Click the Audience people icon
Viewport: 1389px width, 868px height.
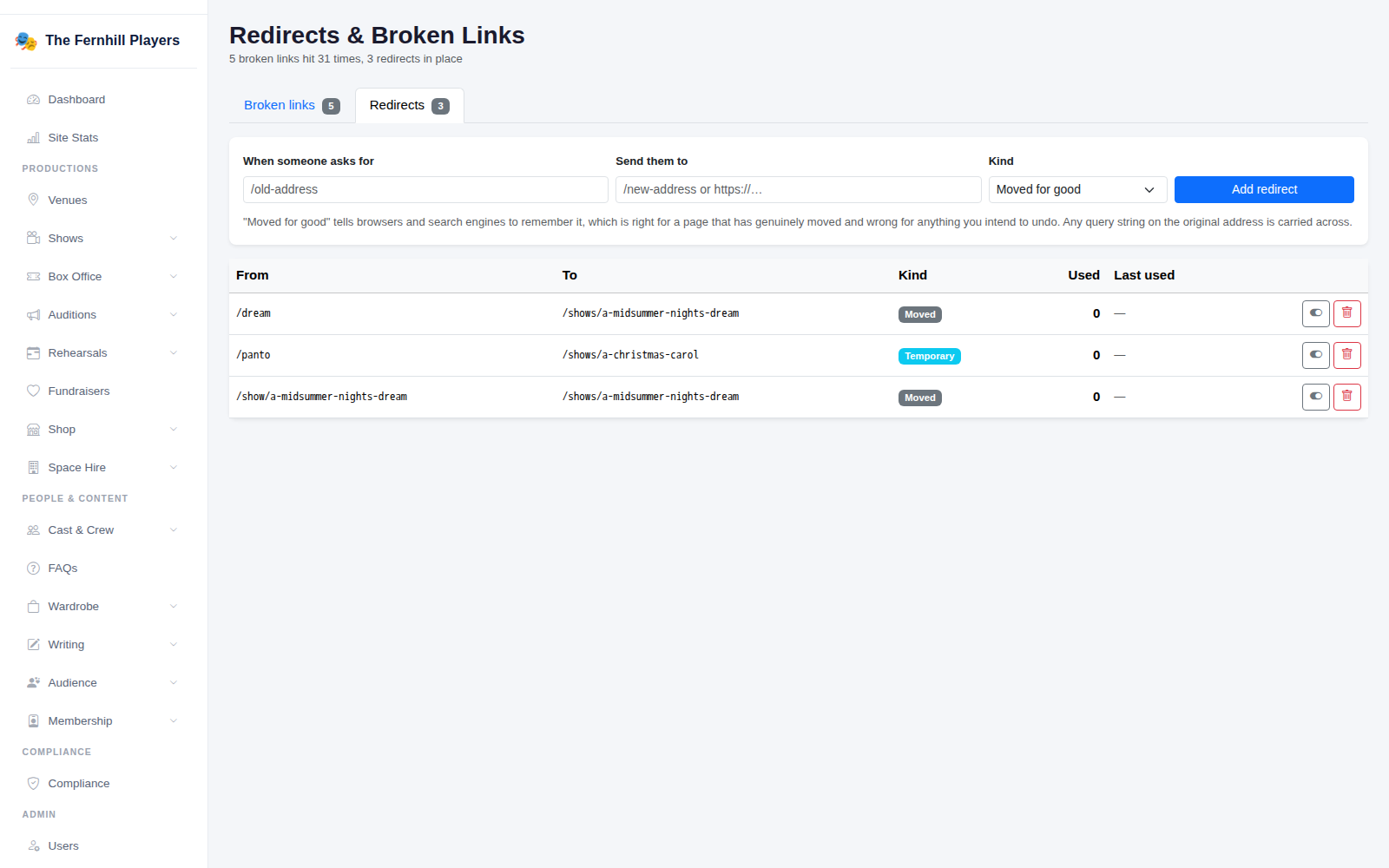[33, 683]
